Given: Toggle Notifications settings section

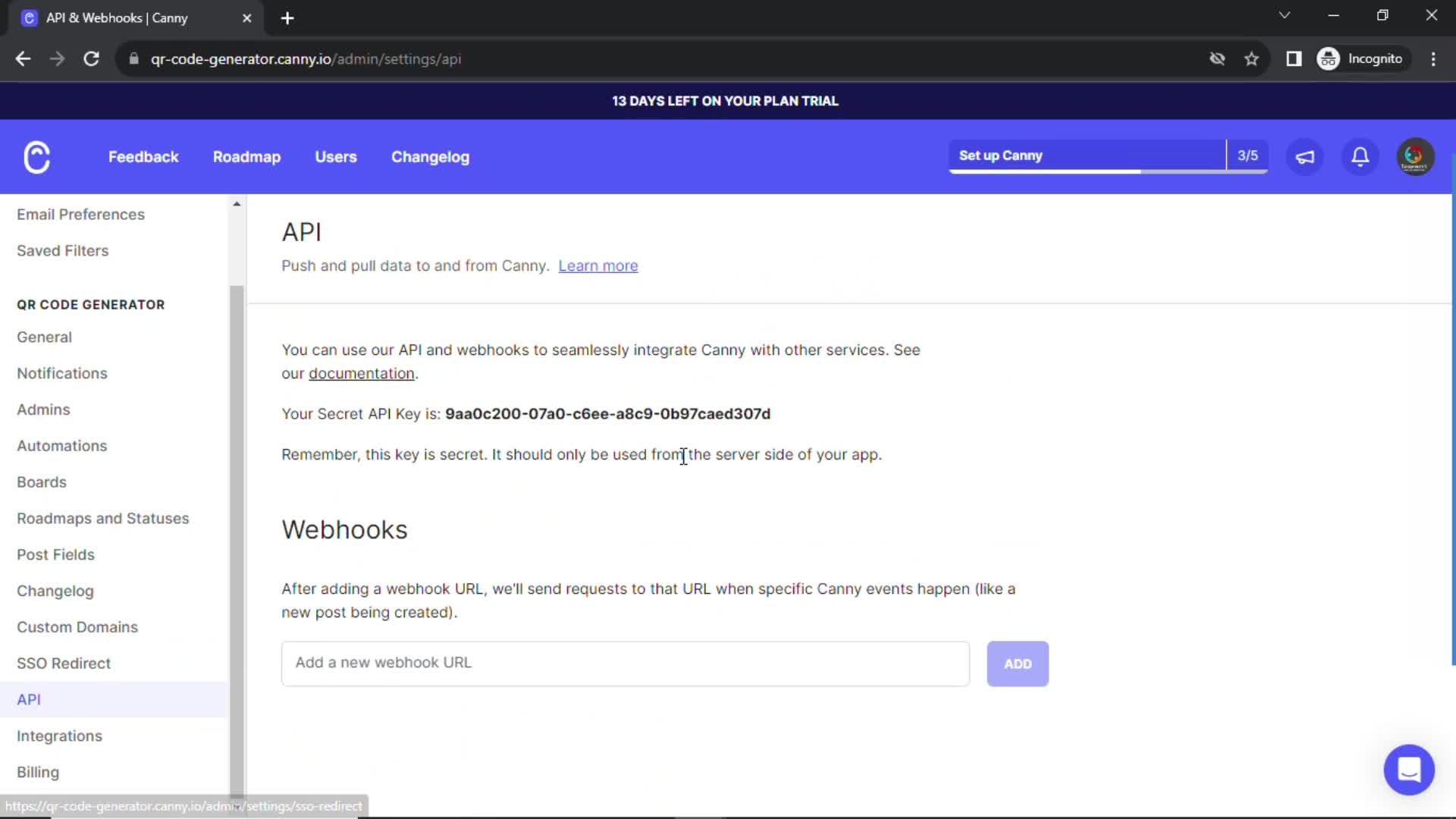Looking at the screenshot, I should tap(61, 372).
